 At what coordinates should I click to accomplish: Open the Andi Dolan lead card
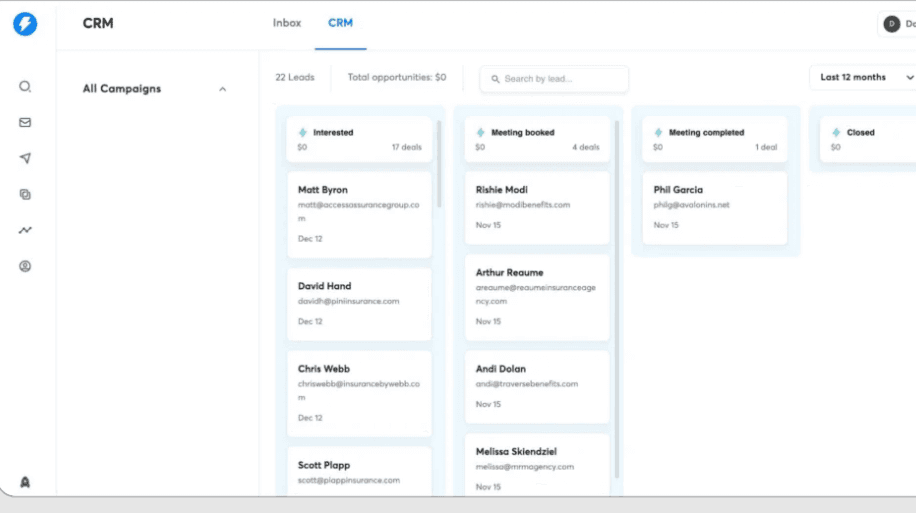click(x=537, y=387)
